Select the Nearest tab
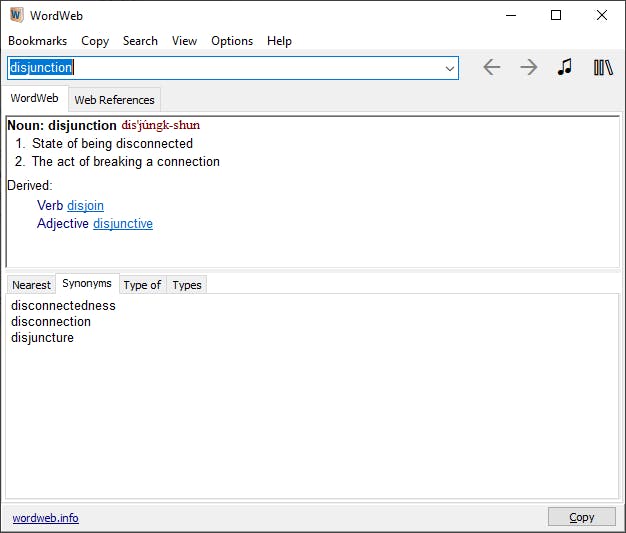This screenshot has width=626, height=533. pyautogui.click(x=31, y=285)
